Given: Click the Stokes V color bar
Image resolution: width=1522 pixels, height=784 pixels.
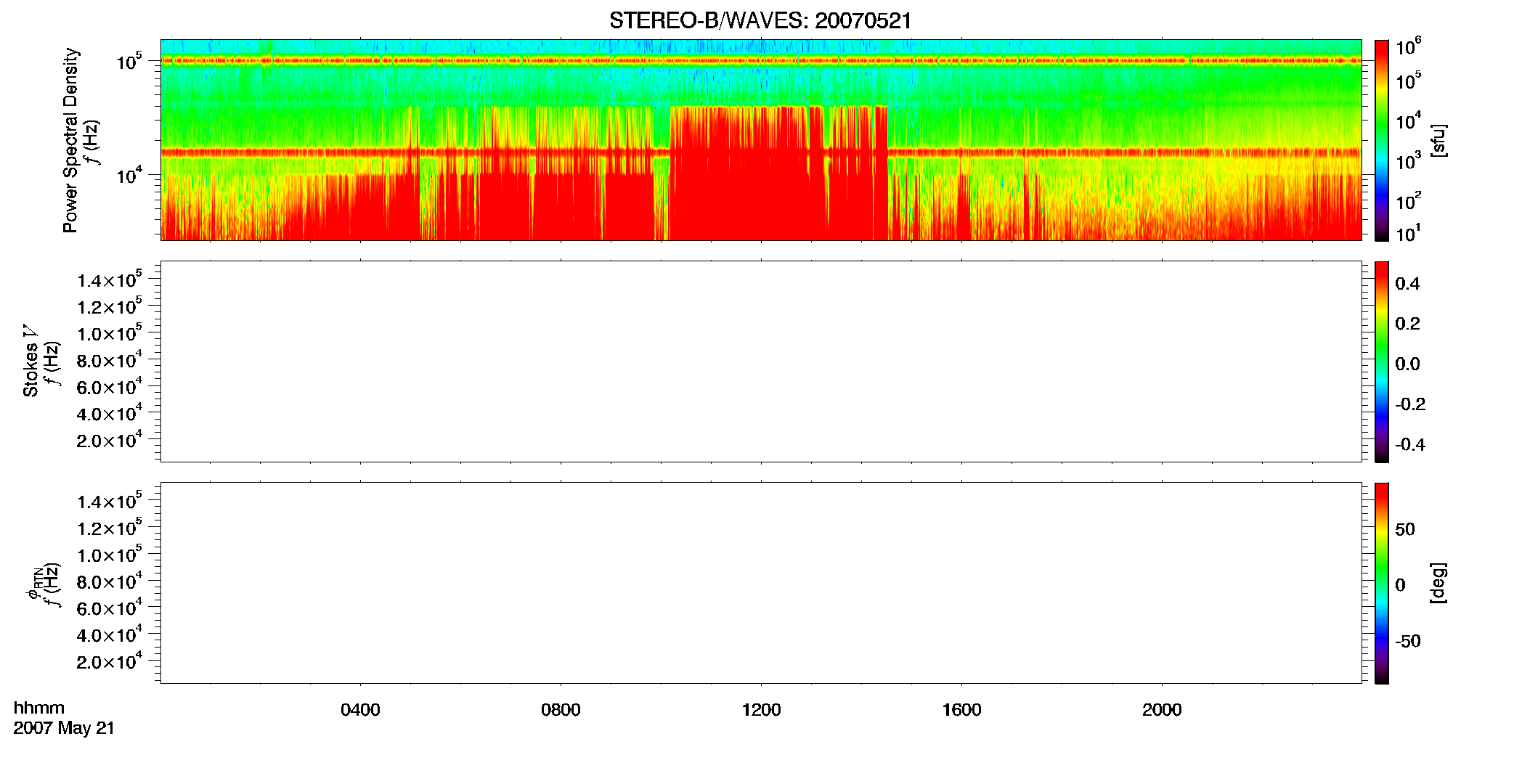Looking at the screenshot, I should coord(1382,362).
